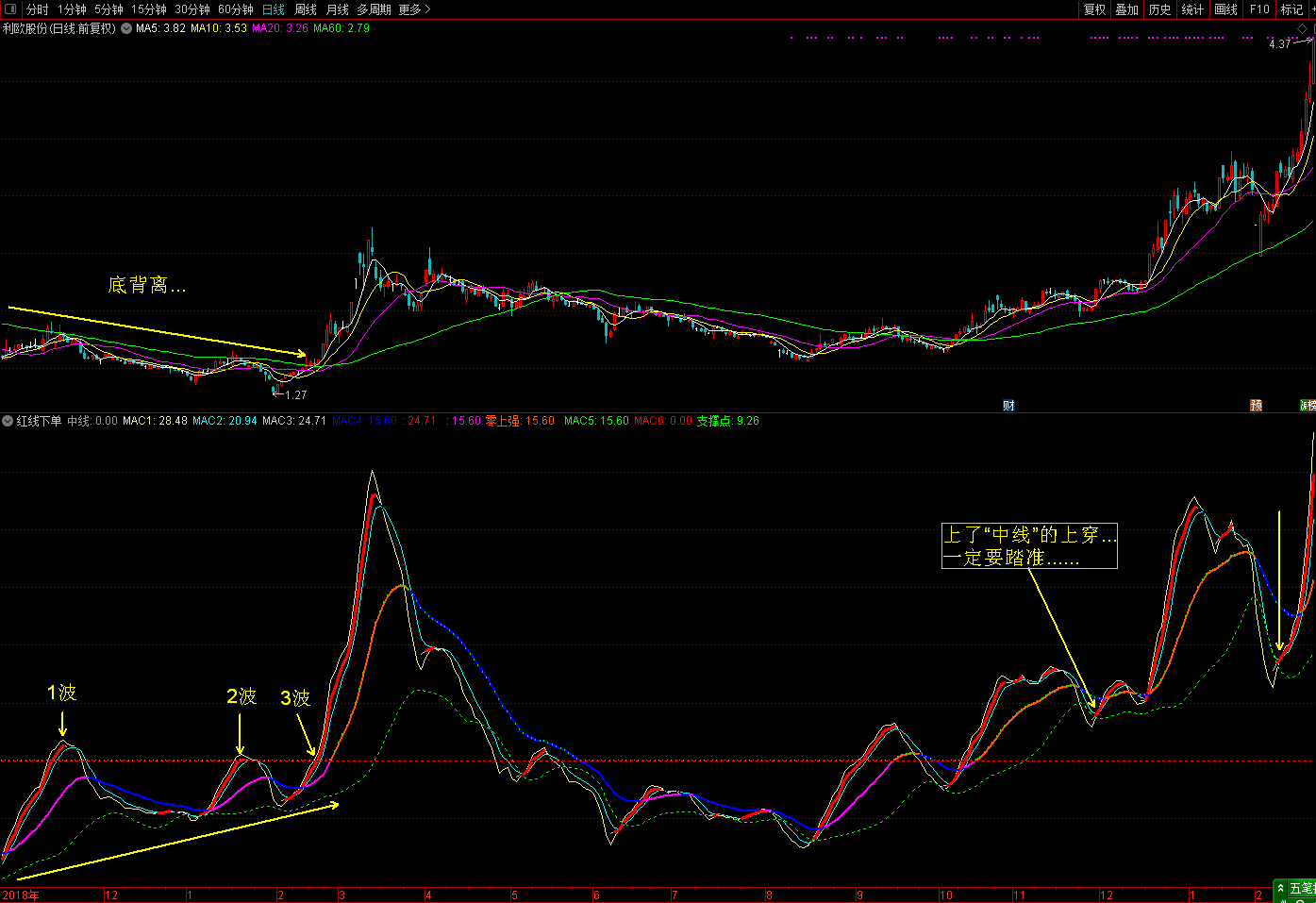
Task: Click the 零上强: 15.60 value
Action: [x=520, y=421]
